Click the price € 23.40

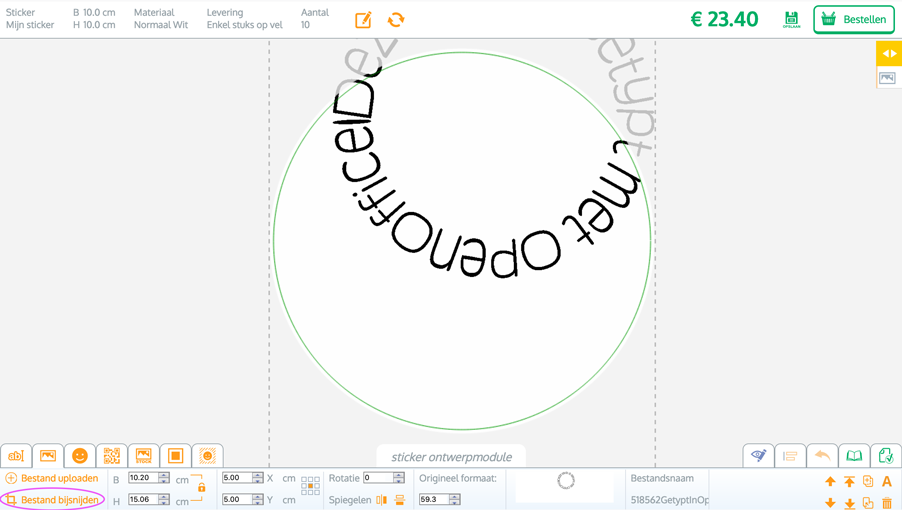(724, 20)
